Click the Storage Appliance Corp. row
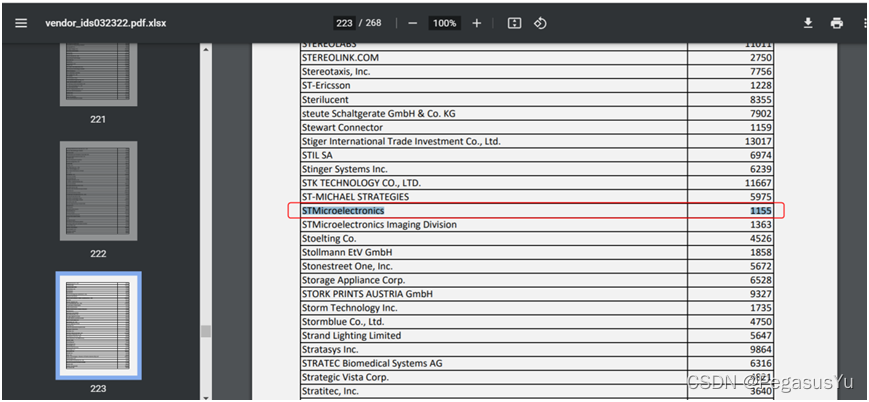Screen dimensions: 869x402 (x=536, y=280)
